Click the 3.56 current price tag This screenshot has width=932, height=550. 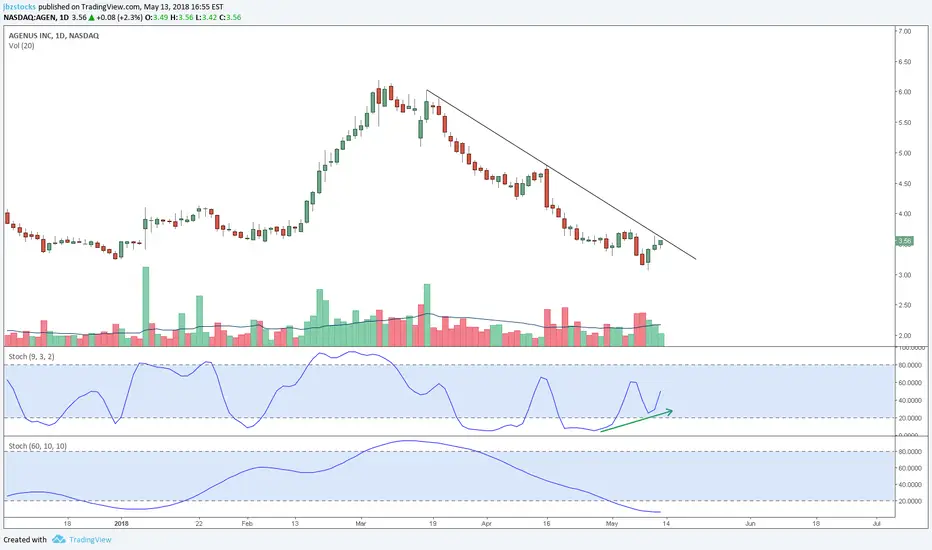(904, 241)
